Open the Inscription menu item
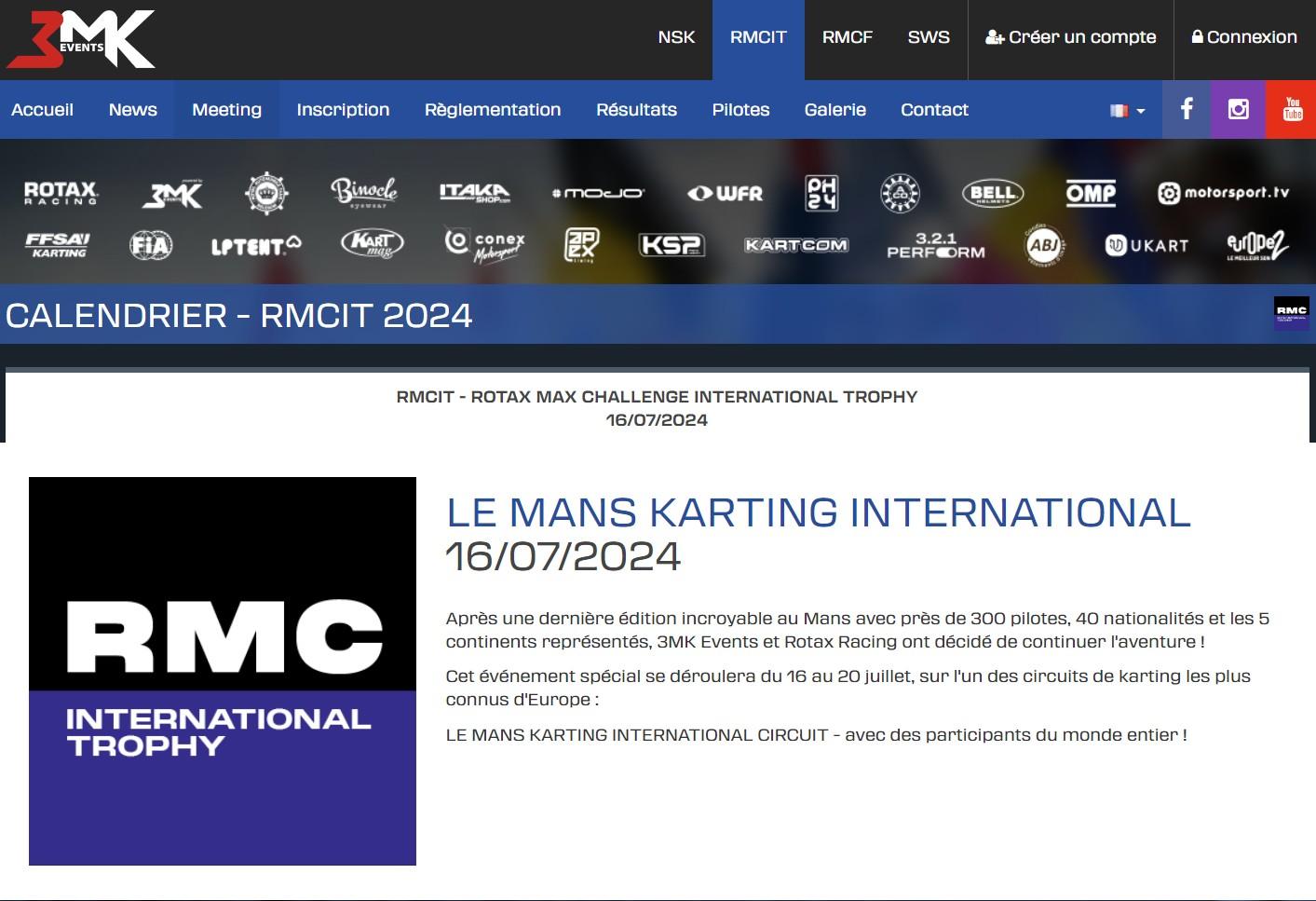 [343, 110]
